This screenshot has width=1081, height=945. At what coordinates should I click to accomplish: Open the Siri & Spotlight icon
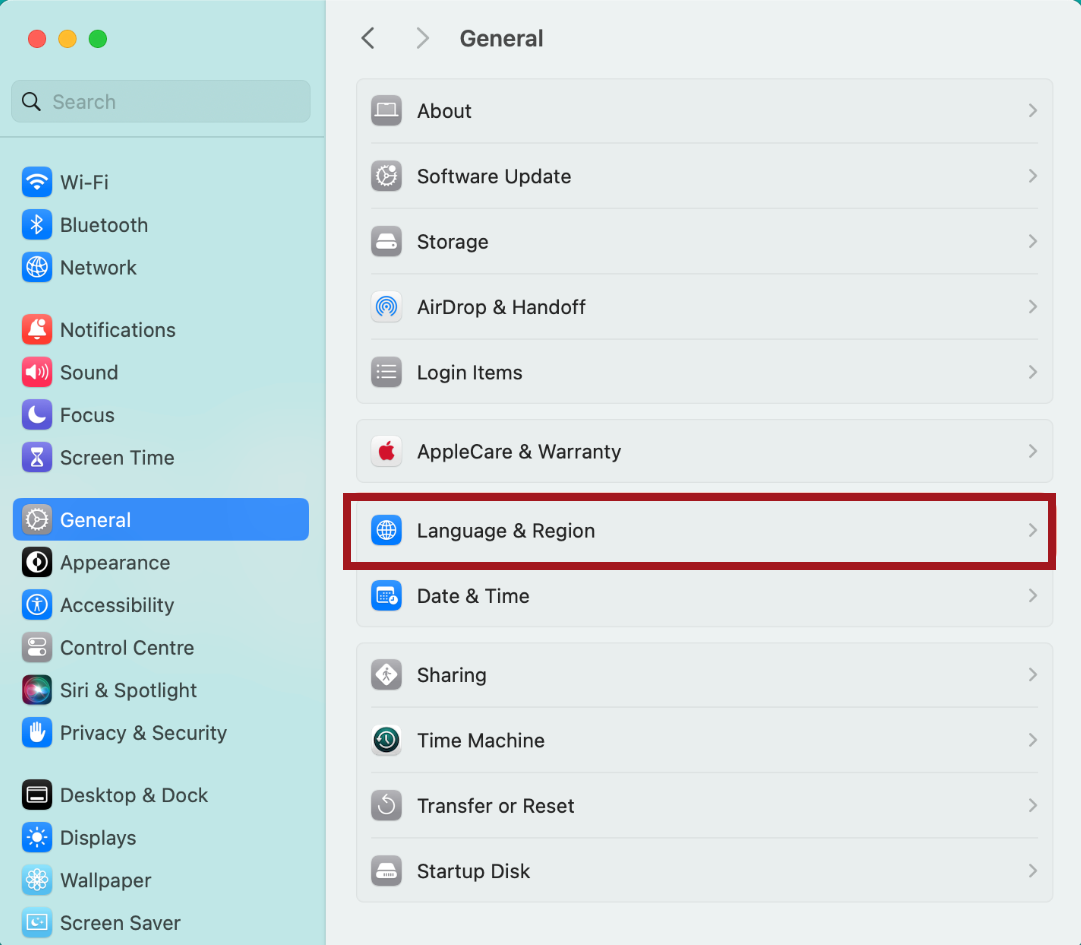click(x=37, y=690)
